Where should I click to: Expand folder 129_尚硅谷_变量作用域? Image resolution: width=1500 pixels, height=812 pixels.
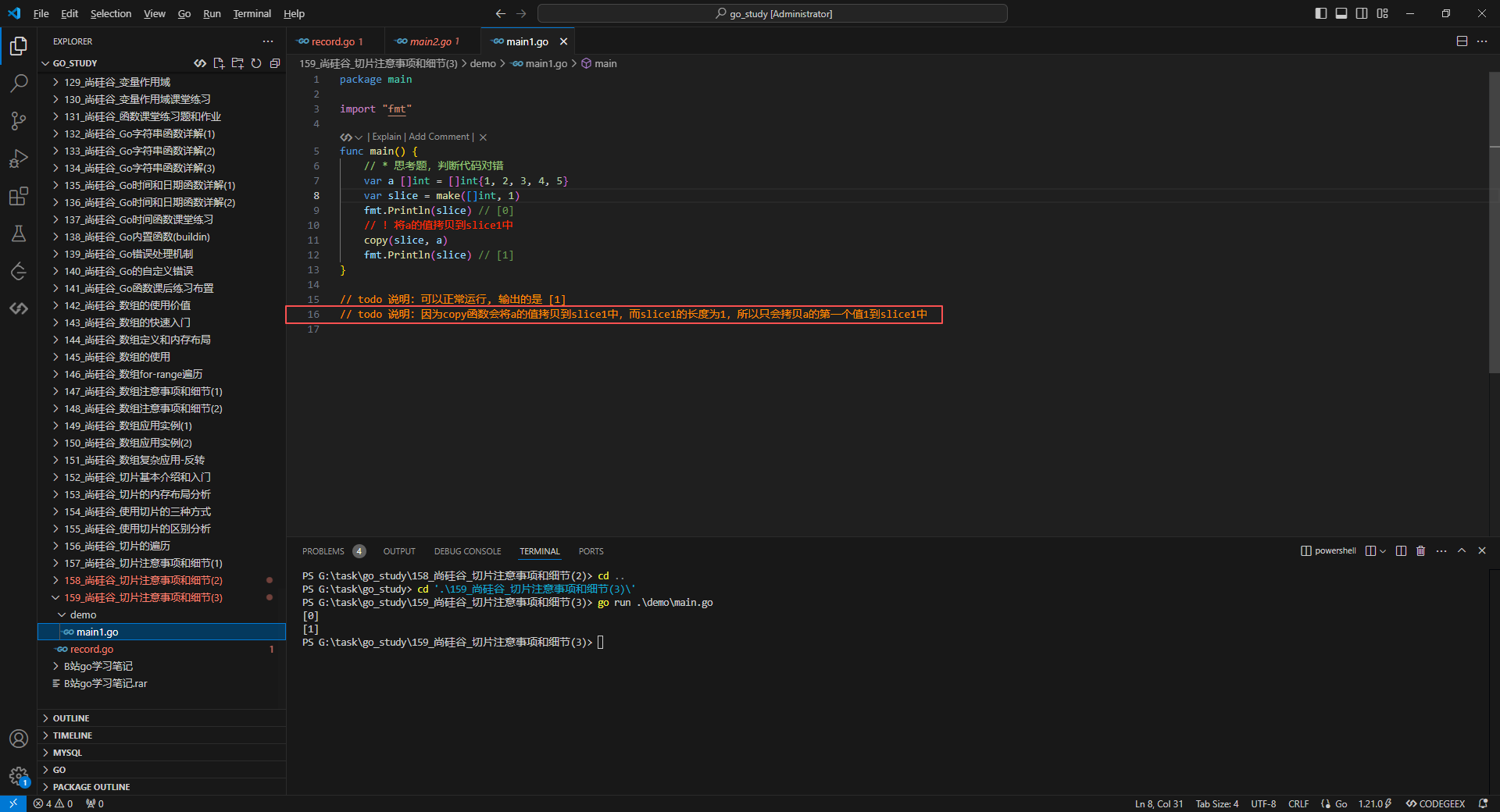162,82
